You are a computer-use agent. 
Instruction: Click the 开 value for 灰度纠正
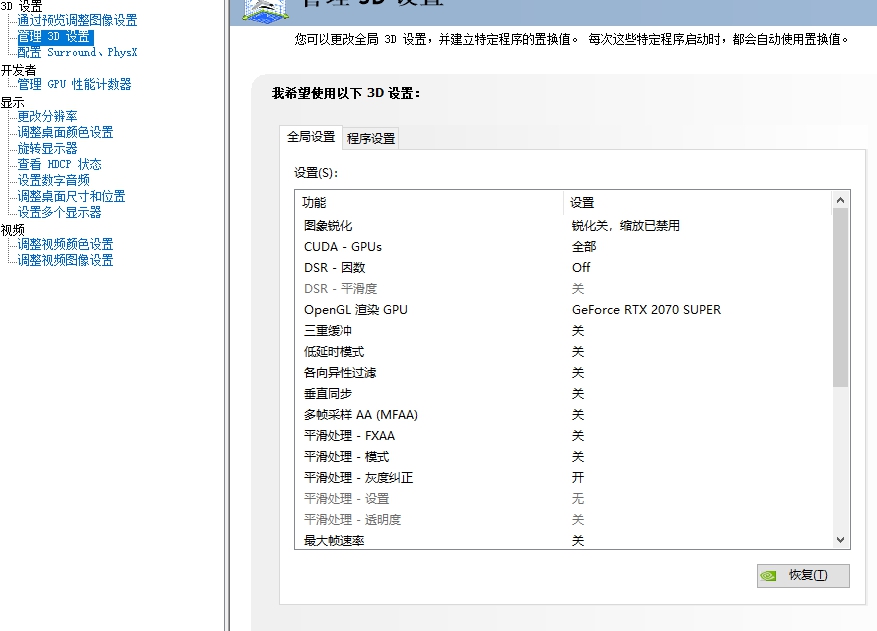pos(578,478)
